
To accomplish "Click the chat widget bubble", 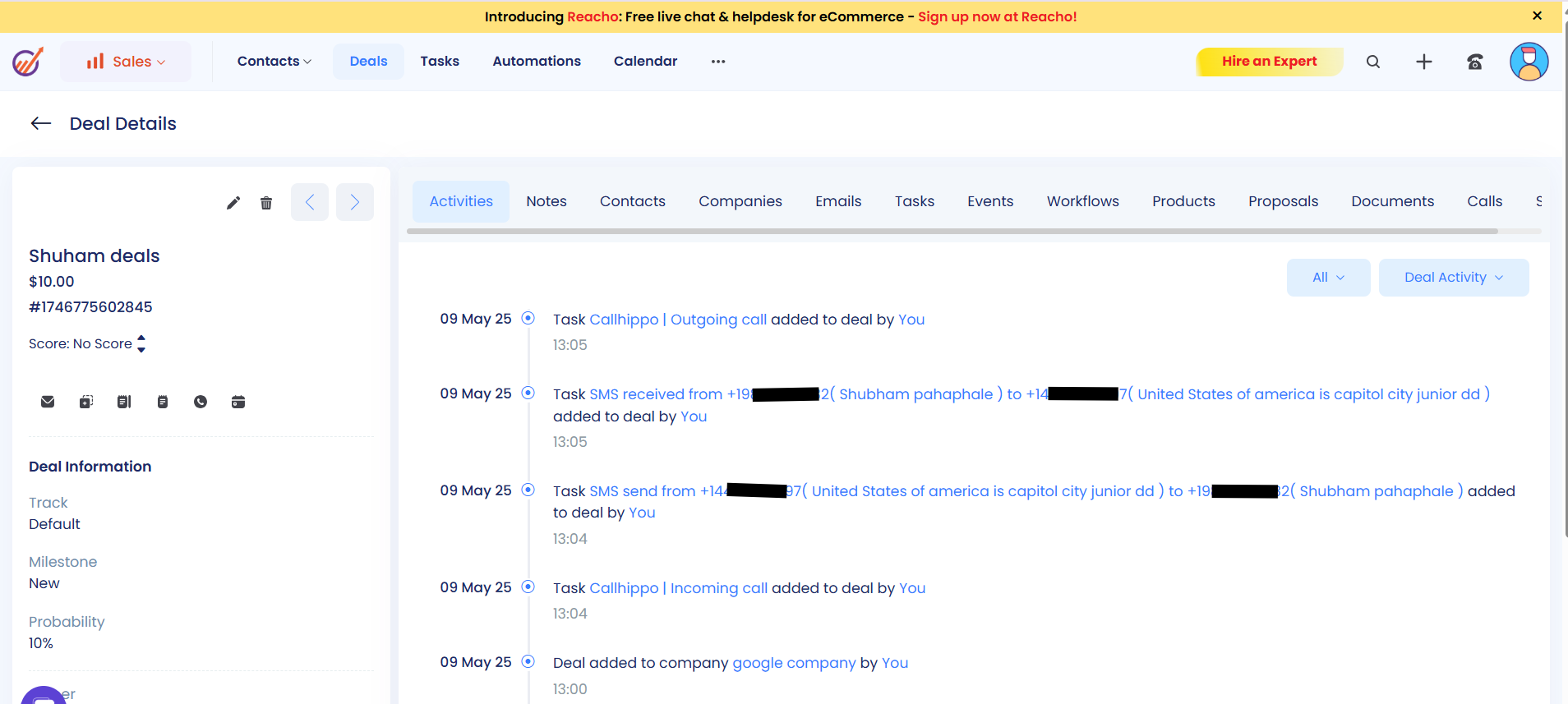I will coord(44,695).
